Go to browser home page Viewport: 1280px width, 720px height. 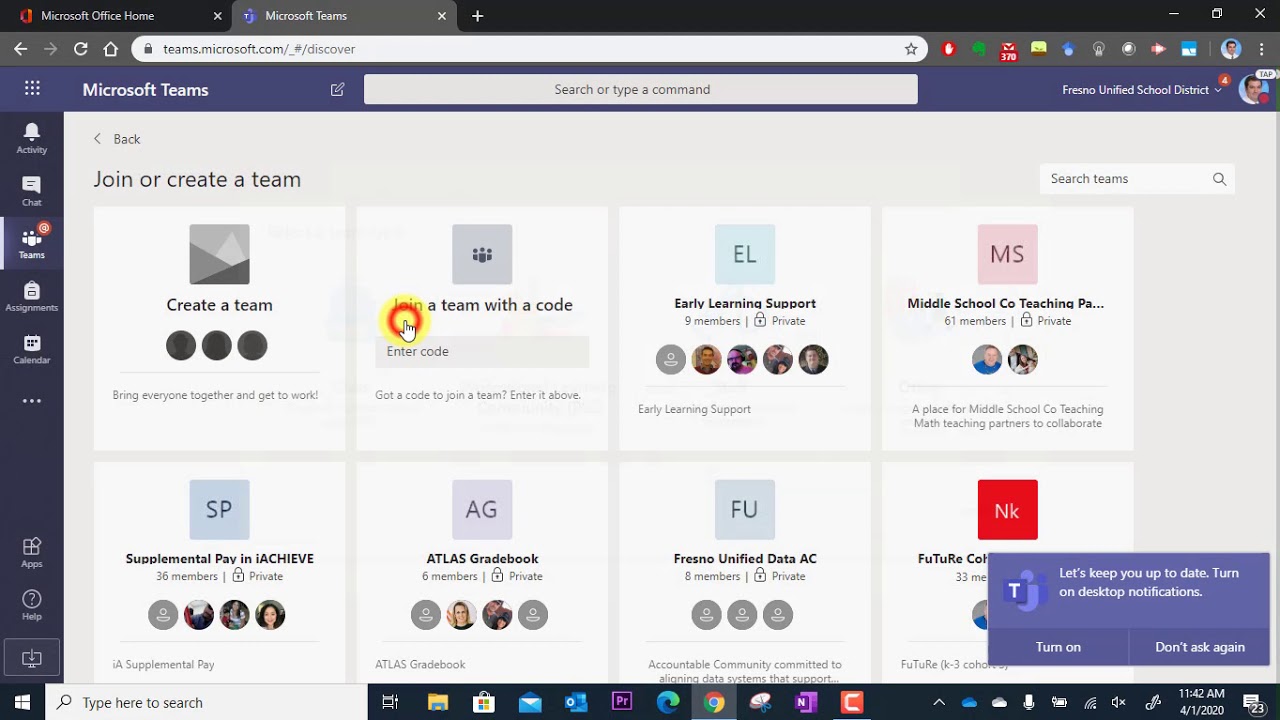pyautogui.click(x=111, y=49)
